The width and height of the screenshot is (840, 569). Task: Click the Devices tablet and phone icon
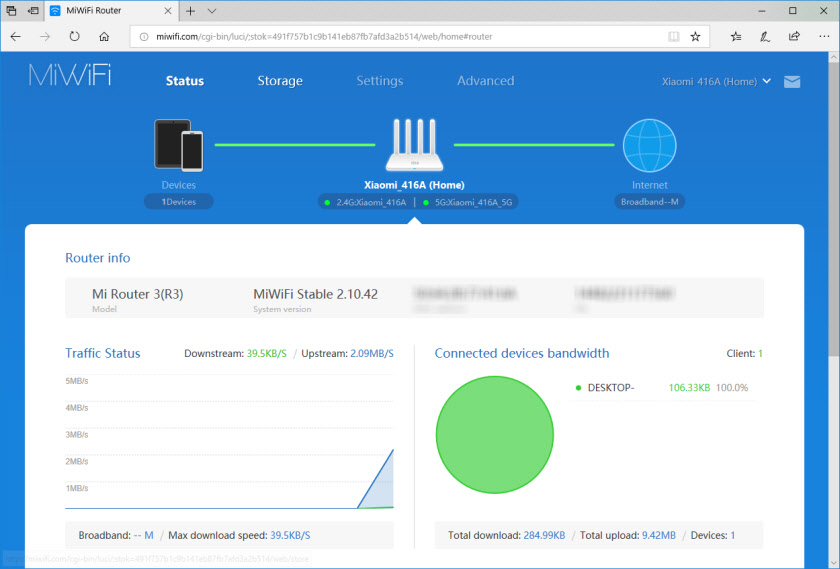(178, 145)
